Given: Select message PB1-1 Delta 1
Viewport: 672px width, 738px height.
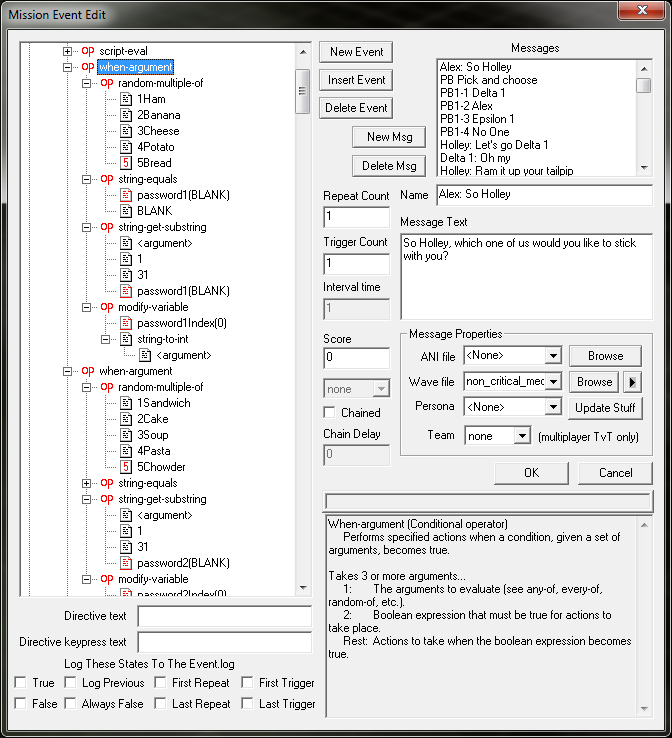Looking at the screenshot, I should pyautogui.click(x=472, y=93).
